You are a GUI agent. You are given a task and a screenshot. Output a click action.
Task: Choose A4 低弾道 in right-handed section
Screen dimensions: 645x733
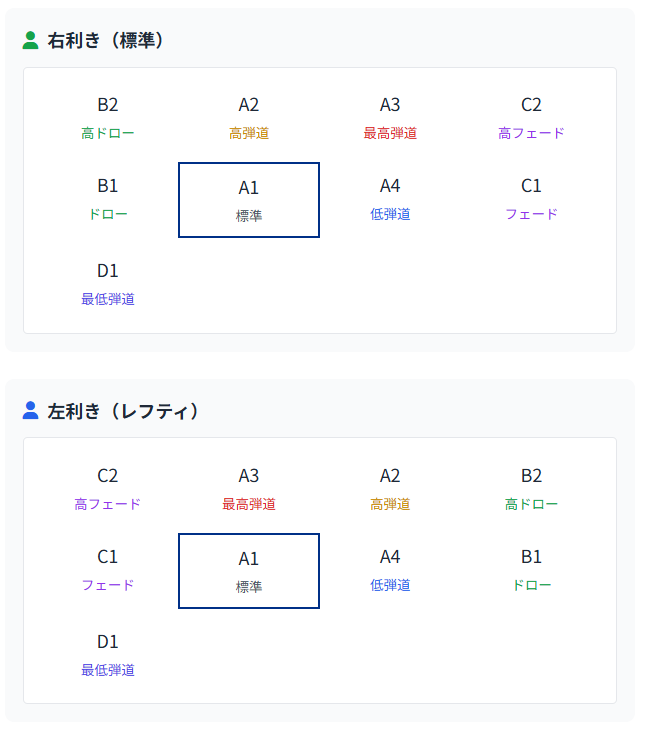click(x=390, y=198)
